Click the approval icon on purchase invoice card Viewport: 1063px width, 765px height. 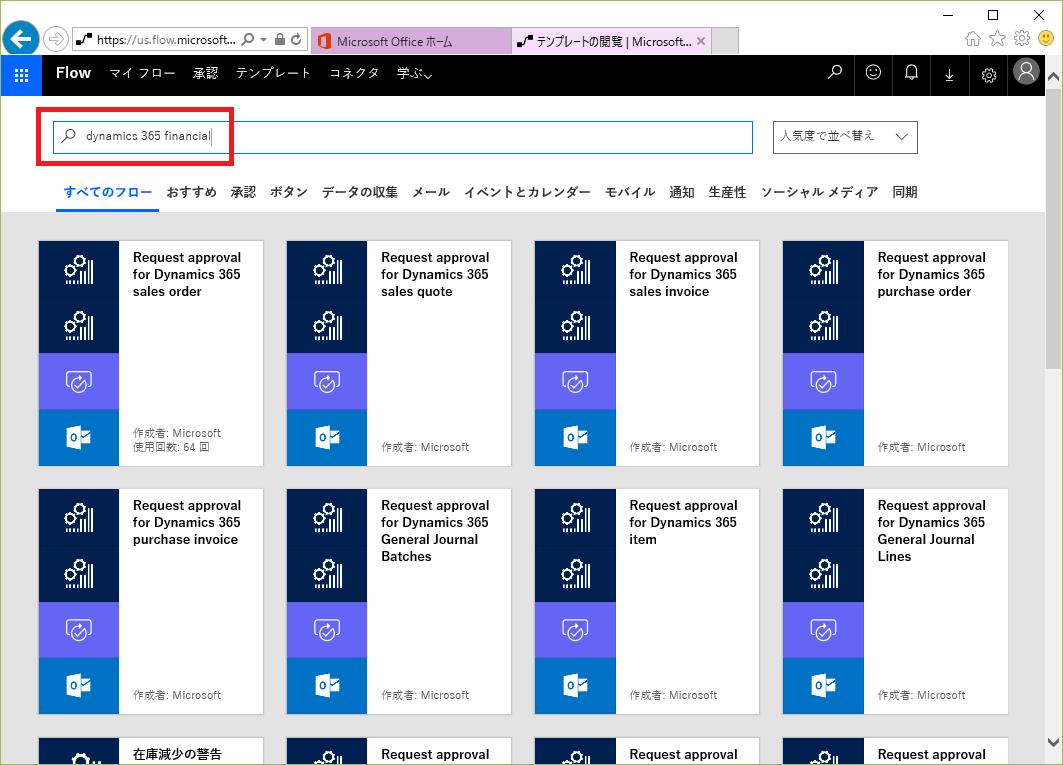tap(79, 629)
